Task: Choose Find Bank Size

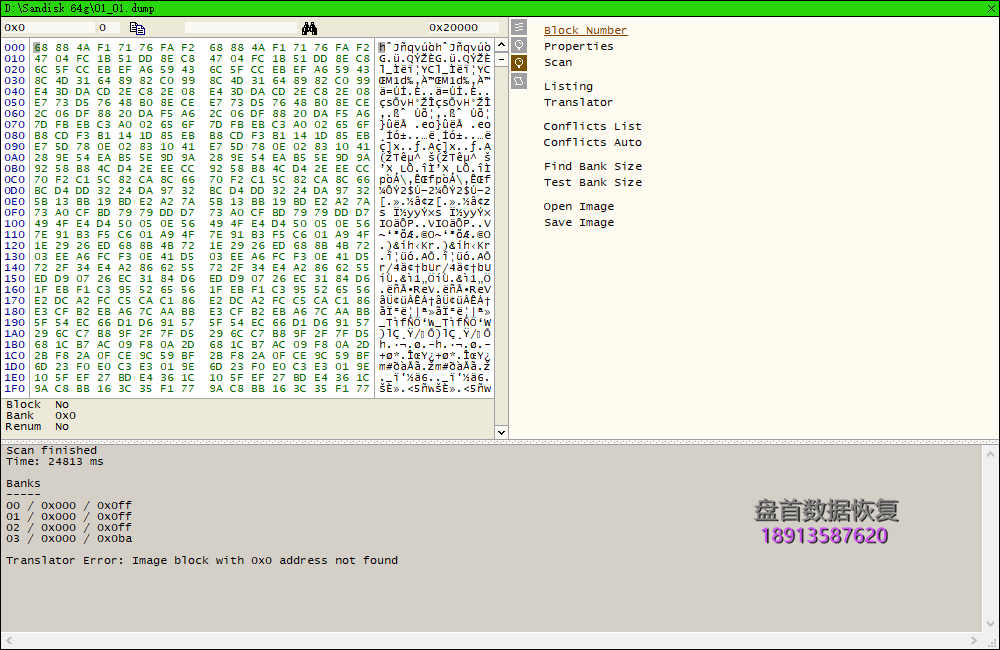Action: pos(592,166)
